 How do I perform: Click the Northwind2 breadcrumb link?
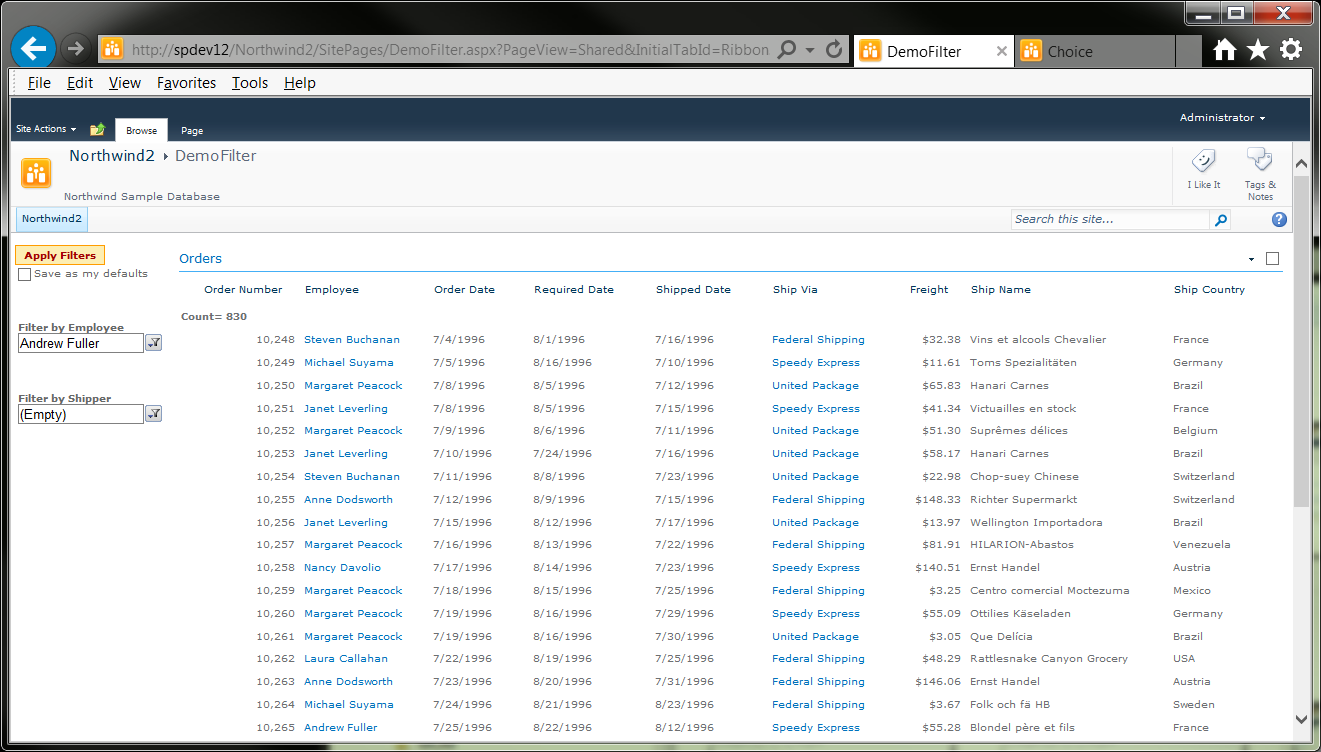point(112,156)
